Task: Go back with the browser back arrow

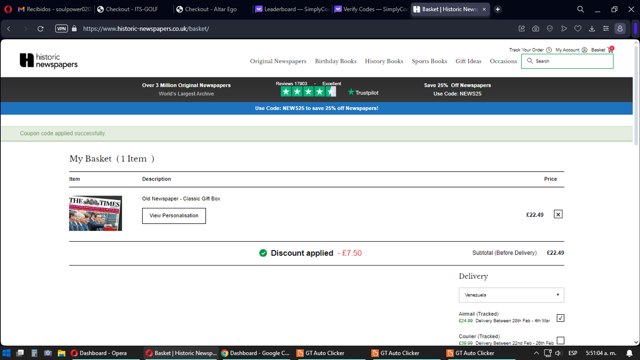Action: [x=9, y=29]
